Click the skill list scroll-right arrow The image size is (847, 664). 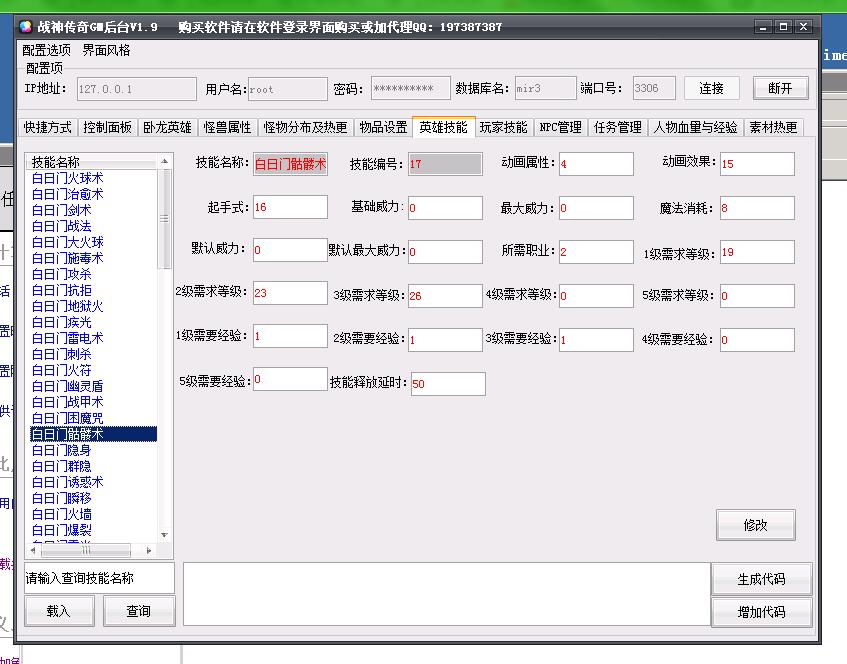pos(153,550)
